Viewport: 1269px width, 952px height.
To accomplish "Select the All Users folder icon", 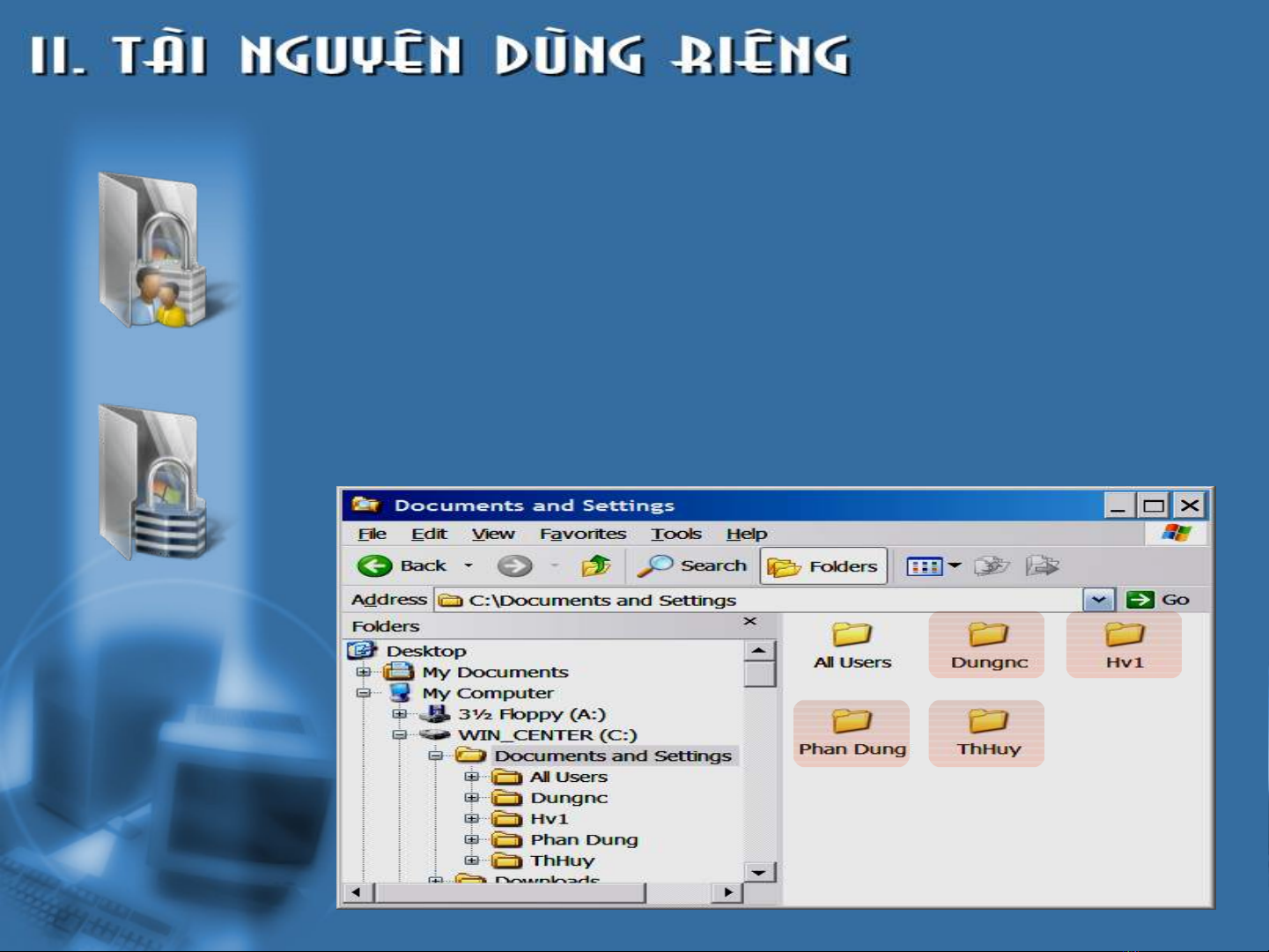I will click(852, 635).
